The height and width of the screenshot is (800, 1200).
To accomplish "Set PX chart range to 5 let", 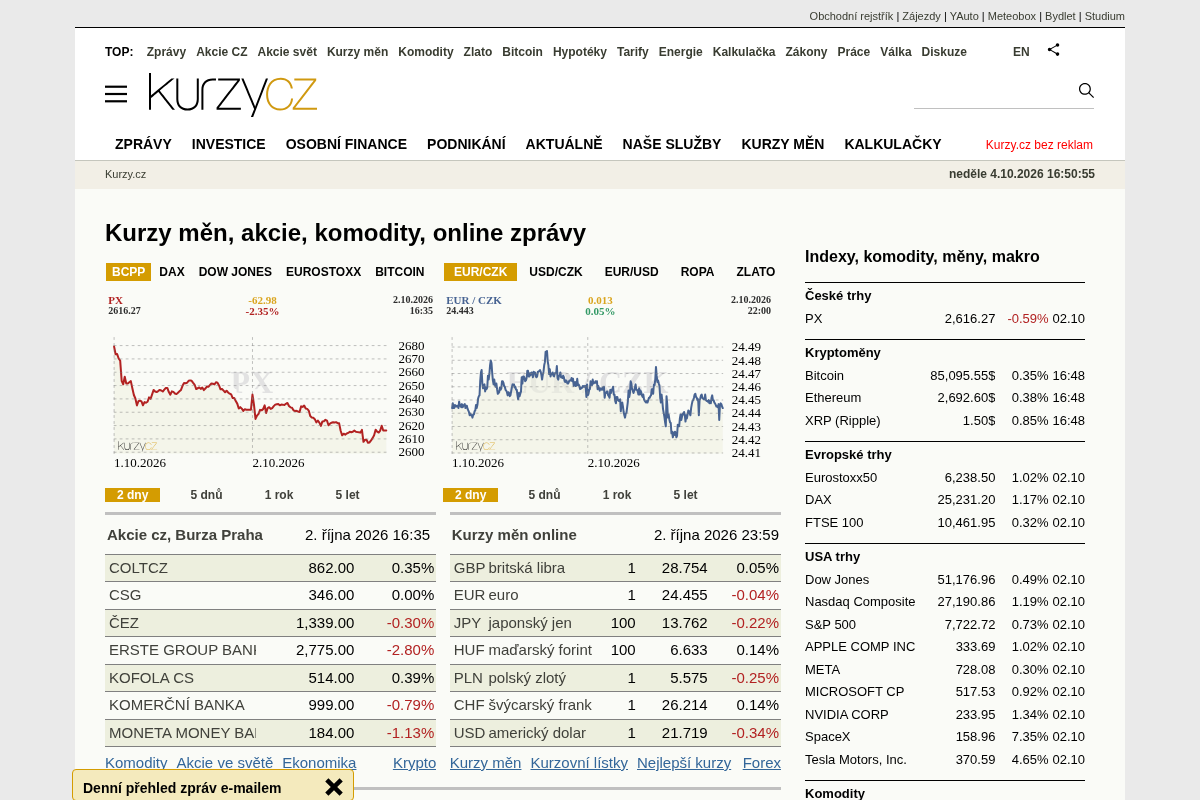I will [348, 495].
